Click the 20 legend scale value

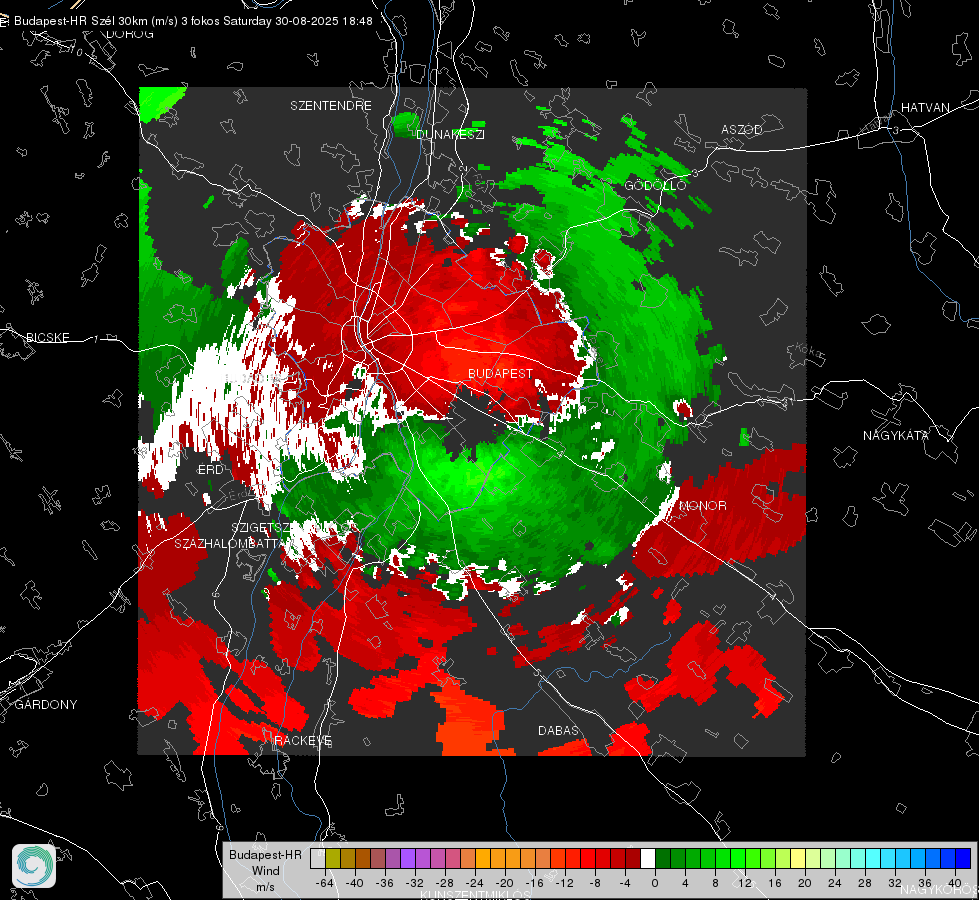click(x=805, y=884)
